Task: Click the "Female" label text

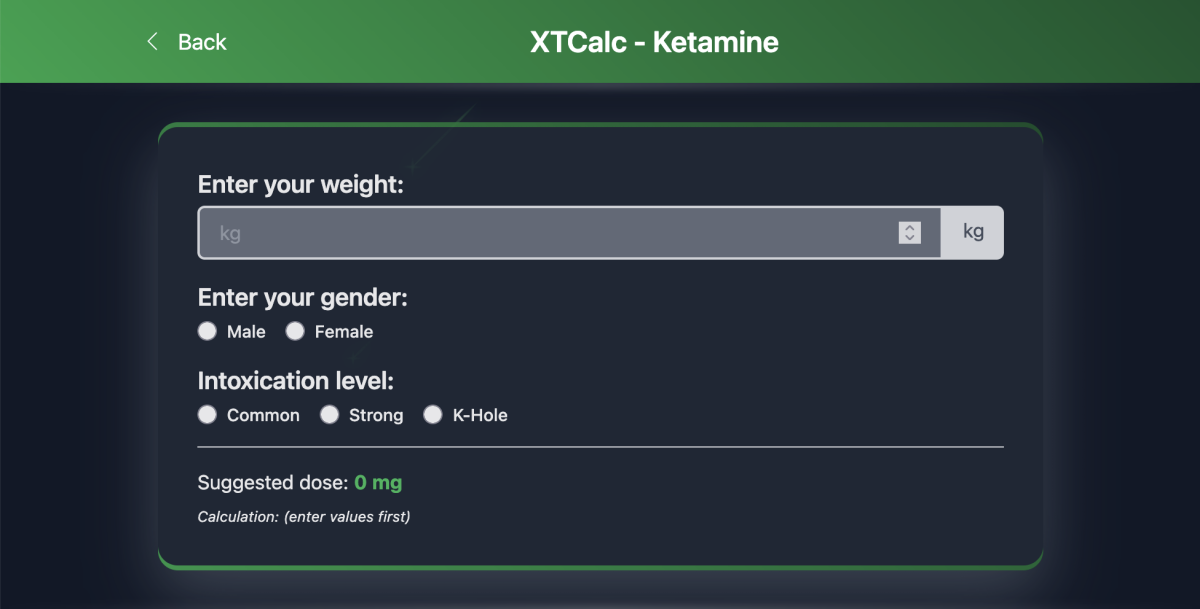Action: pyautogui.click(x=344, y=332)
